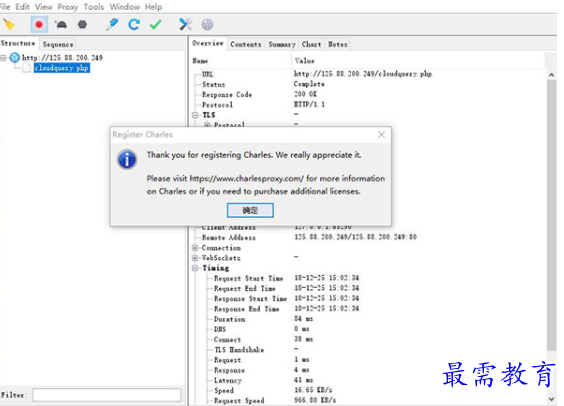Viewport: 564px width, 406px height.
Task: Select the Protocol HTTP/1.1 row
Action: (x=368, y=105)
